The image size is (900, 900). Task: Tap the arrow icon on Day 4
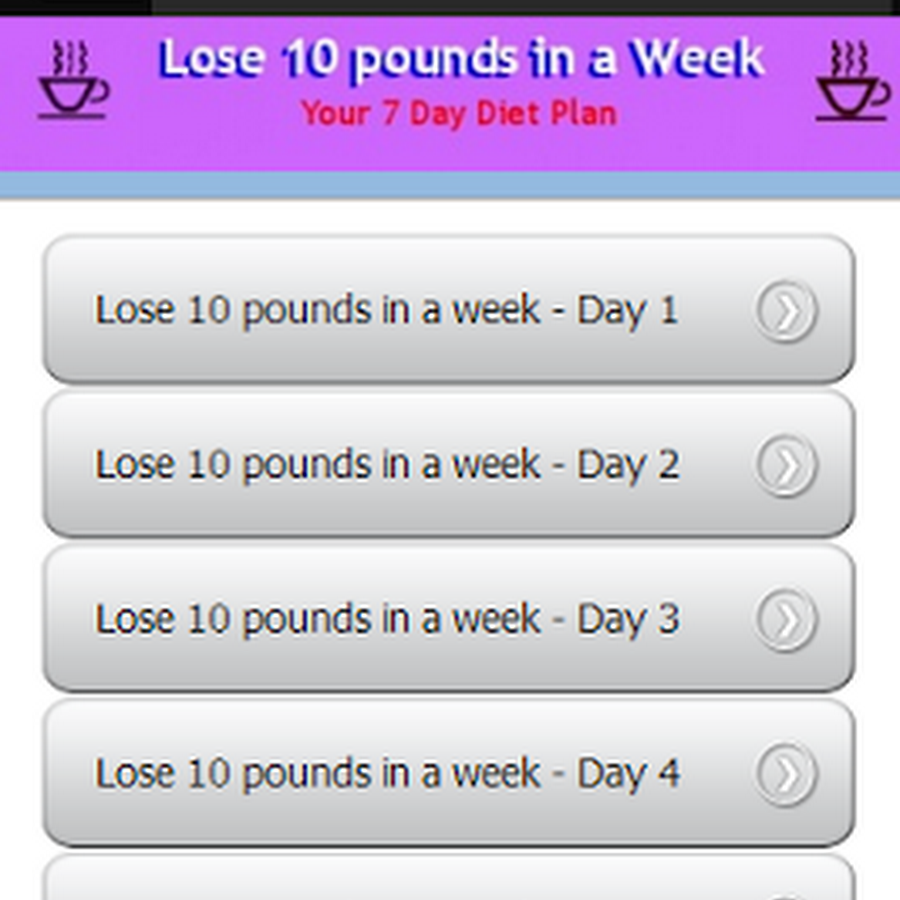pos(786,773)
